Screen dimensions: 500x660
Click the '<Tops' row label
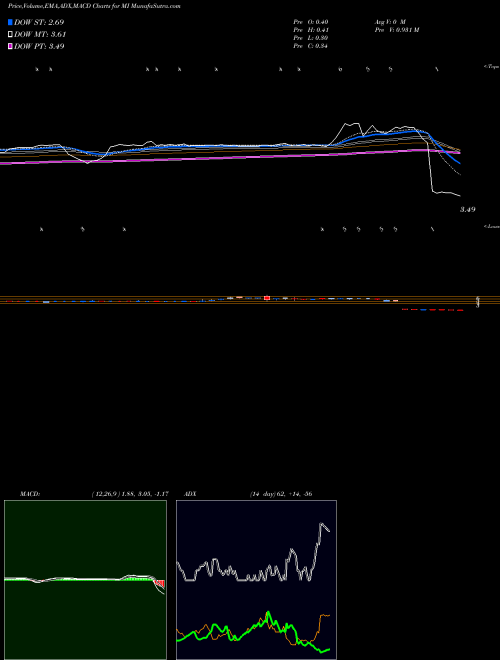tap(491, 67)
